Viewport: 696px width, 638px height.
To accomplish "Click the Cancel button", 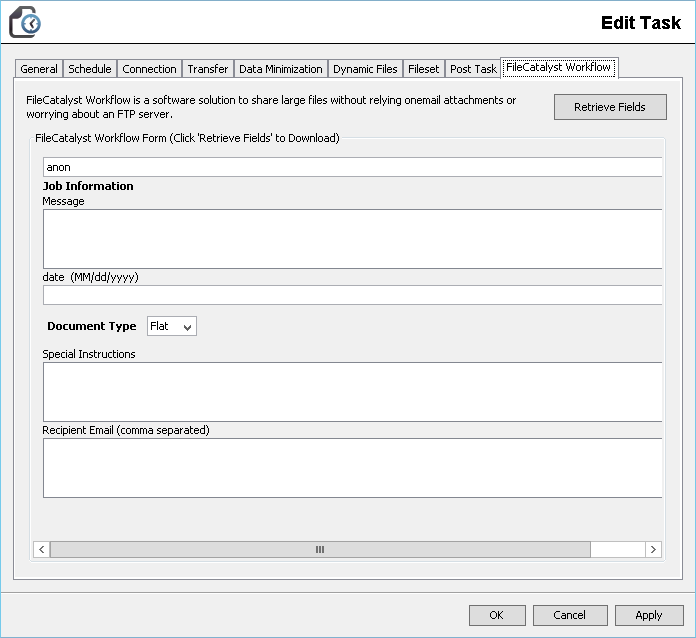I will click(x=570, y=615).
